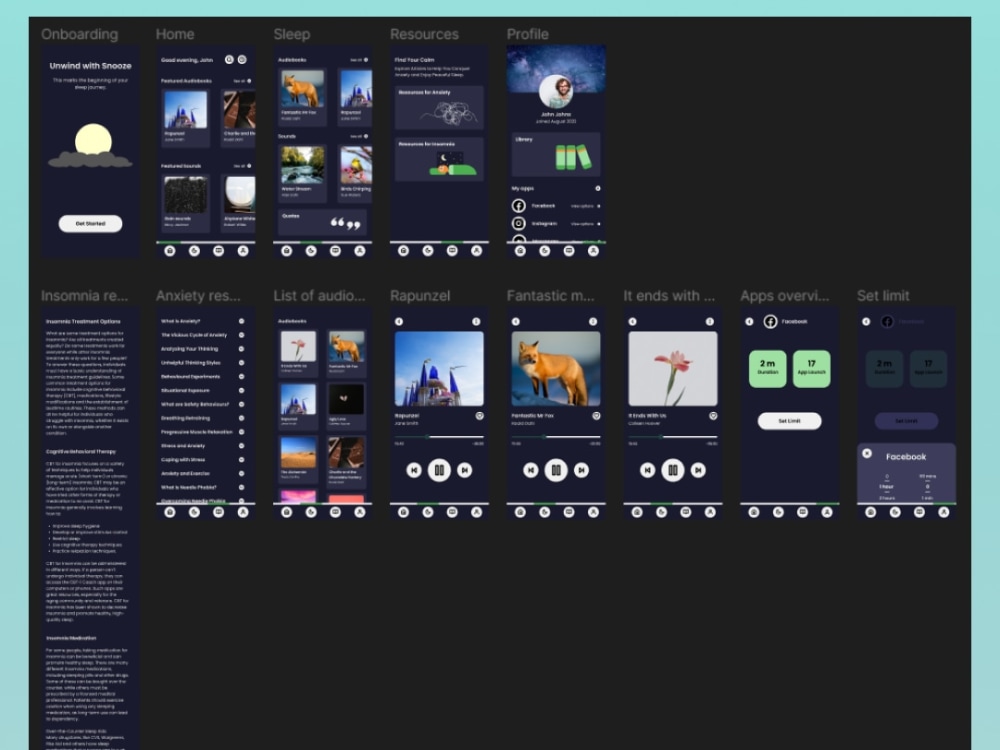
Task: Click resources nav icon in Home frame
Action: [218, 251]
